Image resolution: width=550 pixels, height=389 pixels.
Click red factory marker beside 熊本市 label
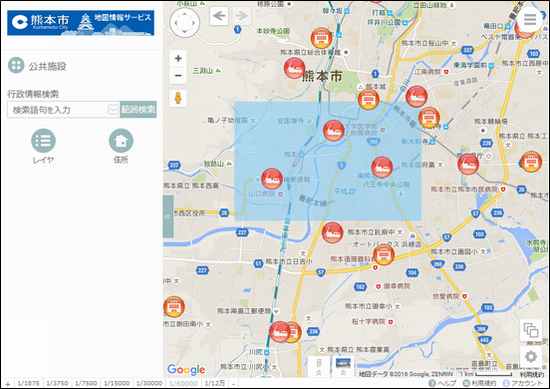(x=294, y=68)
